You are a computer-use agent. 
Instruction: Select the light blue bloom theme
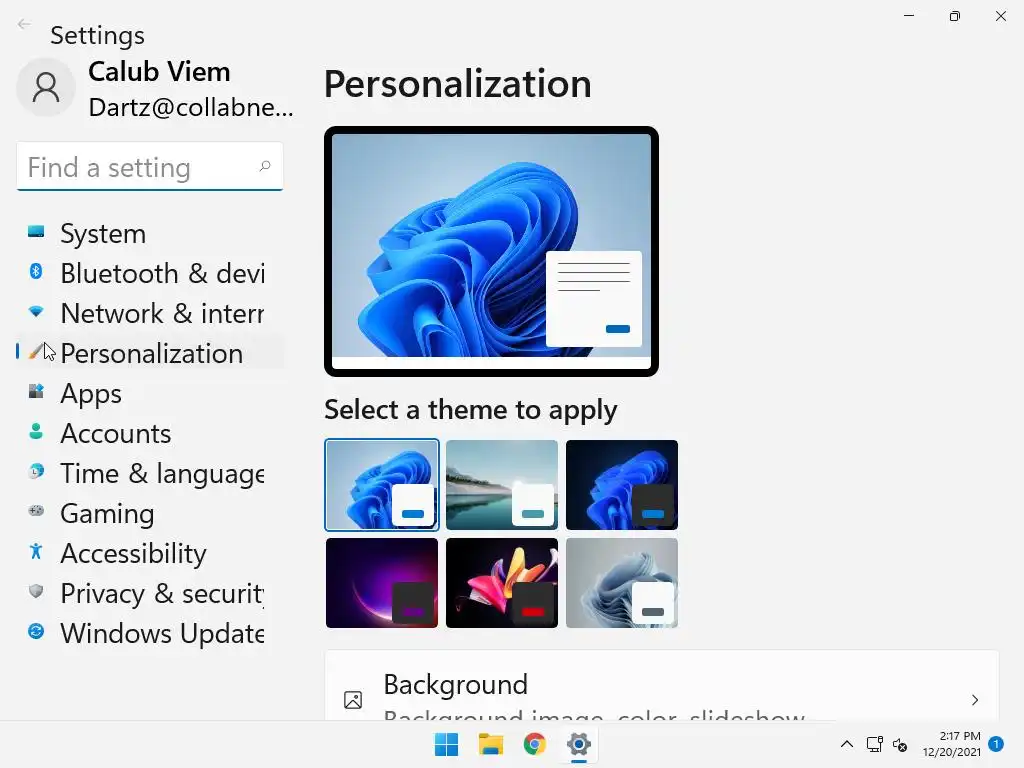coord(382,485)
